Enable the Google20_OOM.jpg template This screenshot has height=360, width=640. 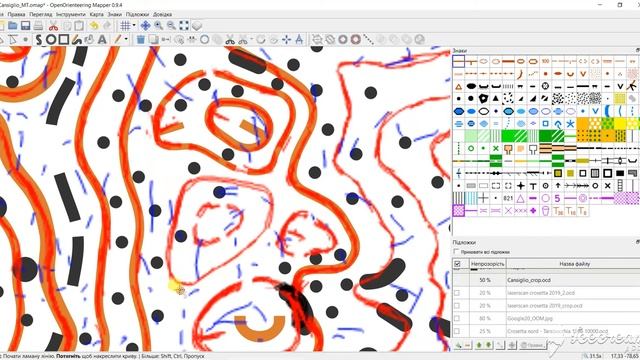point(457,318)
